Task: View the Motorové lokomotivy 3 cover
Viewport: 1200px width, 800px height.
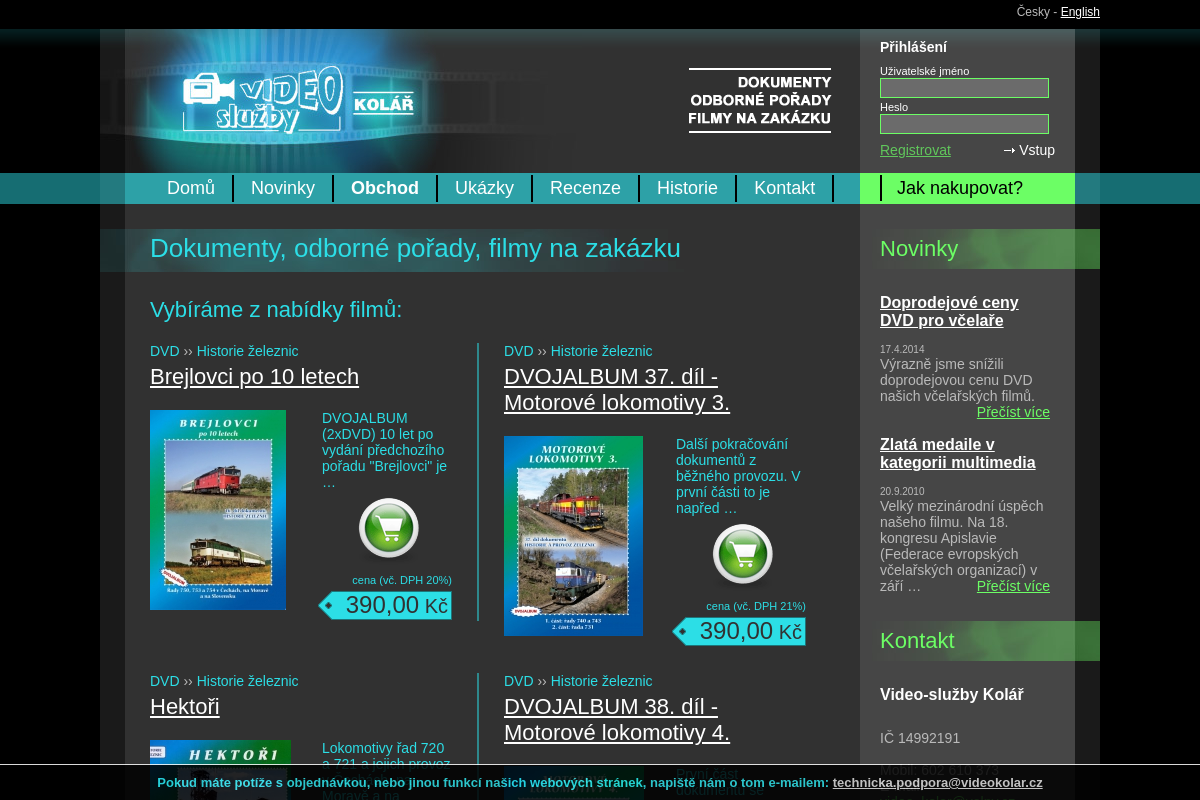Action: (x=573, y=535)
